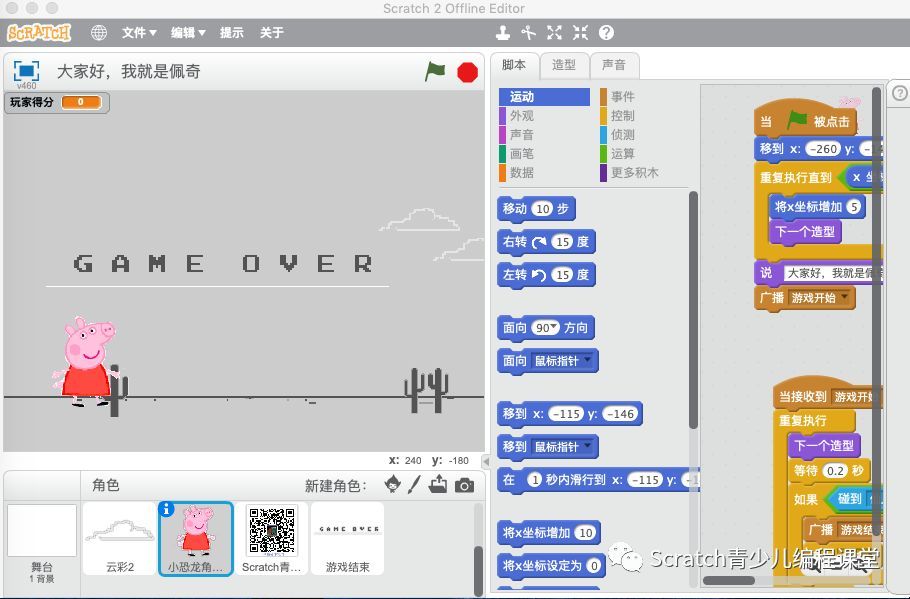Click degrees value in 右转 block
This screenshot has width=910, height=599.
click(x=562, y=241)
